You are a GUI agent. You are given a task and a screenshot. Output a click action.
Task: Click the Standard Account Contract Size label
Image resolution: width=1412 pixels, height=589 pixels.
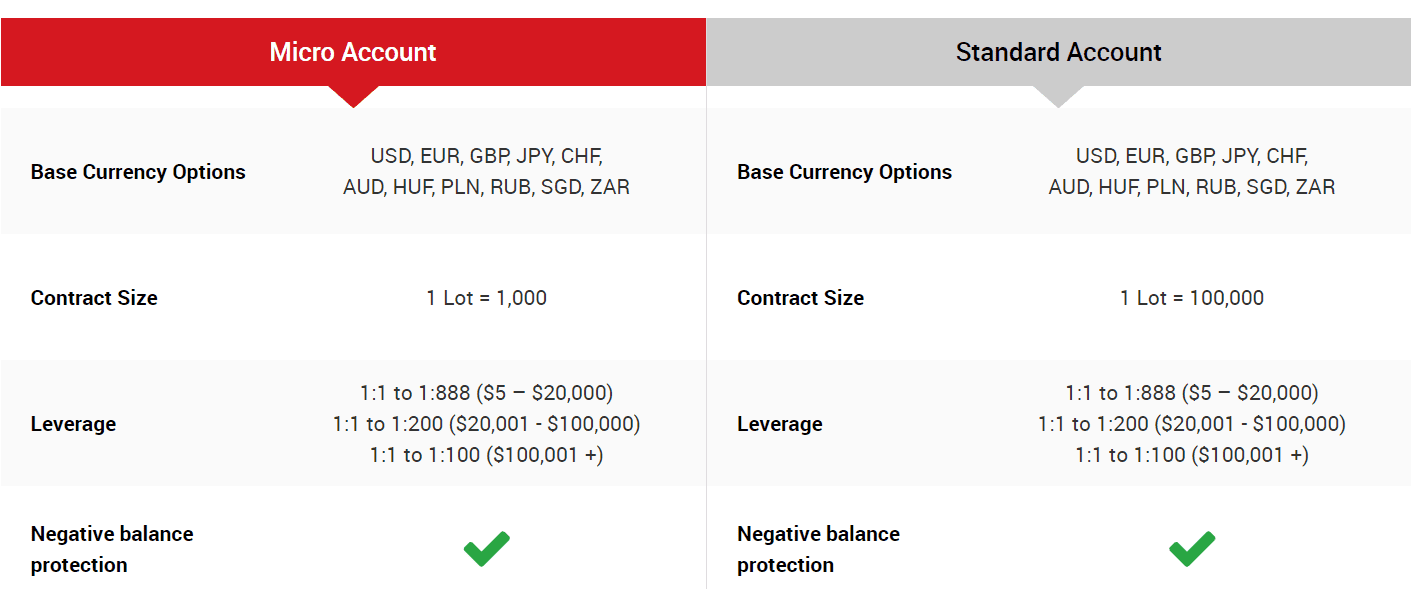pyautogui.click(x=800, y=298)
